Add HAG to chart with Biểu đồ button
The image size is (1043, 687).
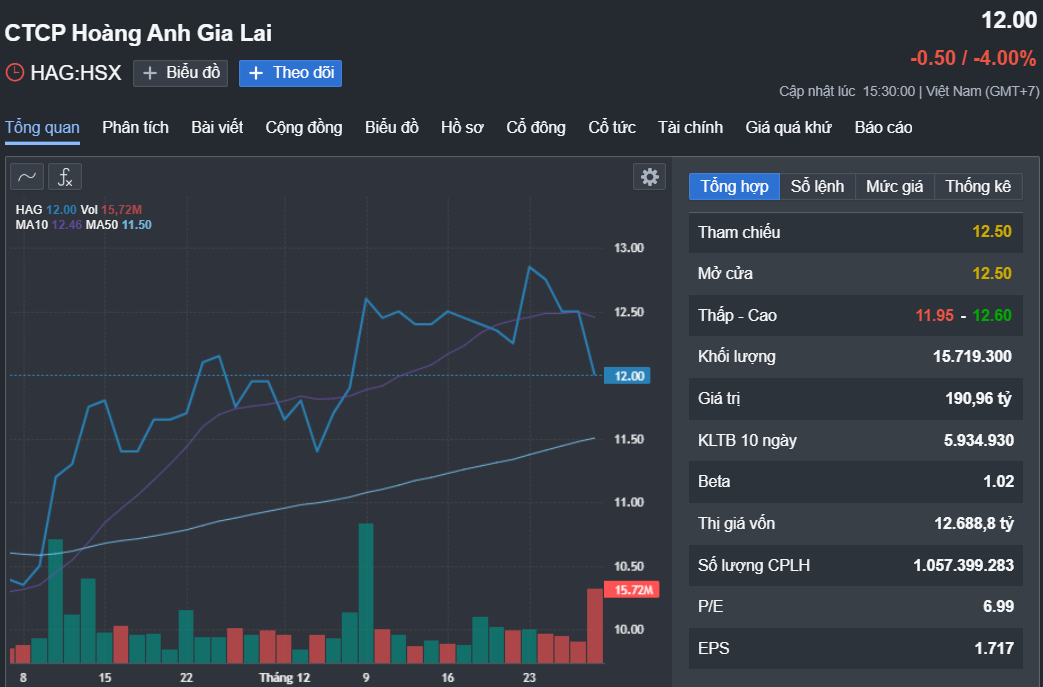coord(180,73)
